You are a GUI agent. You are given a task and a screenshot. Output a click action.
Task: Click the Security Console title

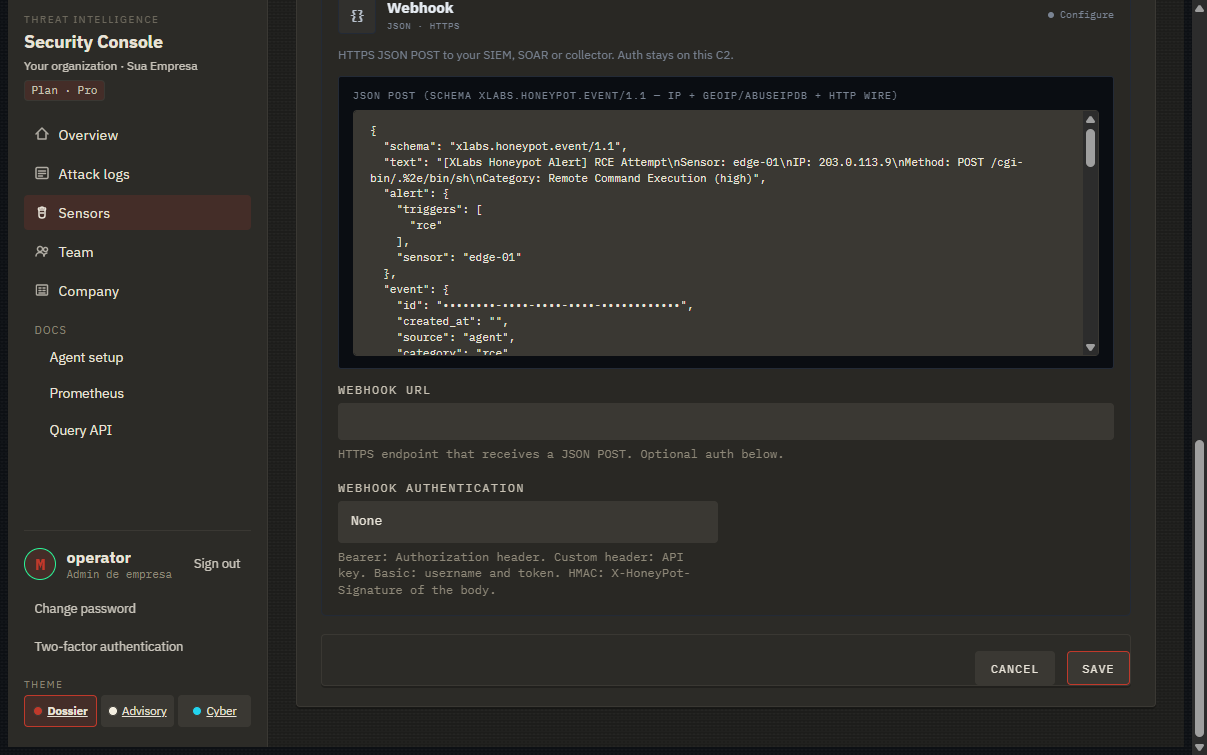point(93,42)
